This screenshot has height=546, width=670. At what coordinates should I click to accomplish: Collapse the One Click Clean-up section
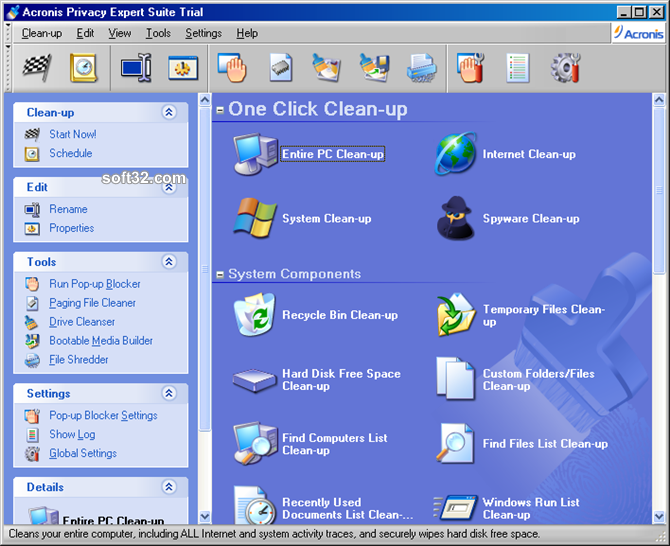point(220,111)
